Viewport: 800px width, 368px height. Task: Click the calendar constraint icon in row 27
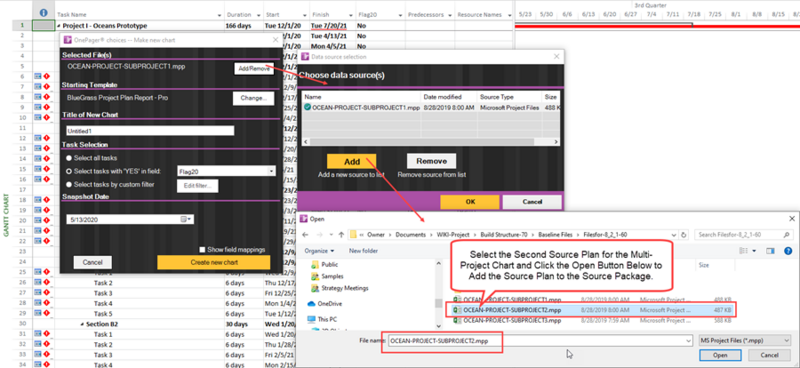point(38,292)
